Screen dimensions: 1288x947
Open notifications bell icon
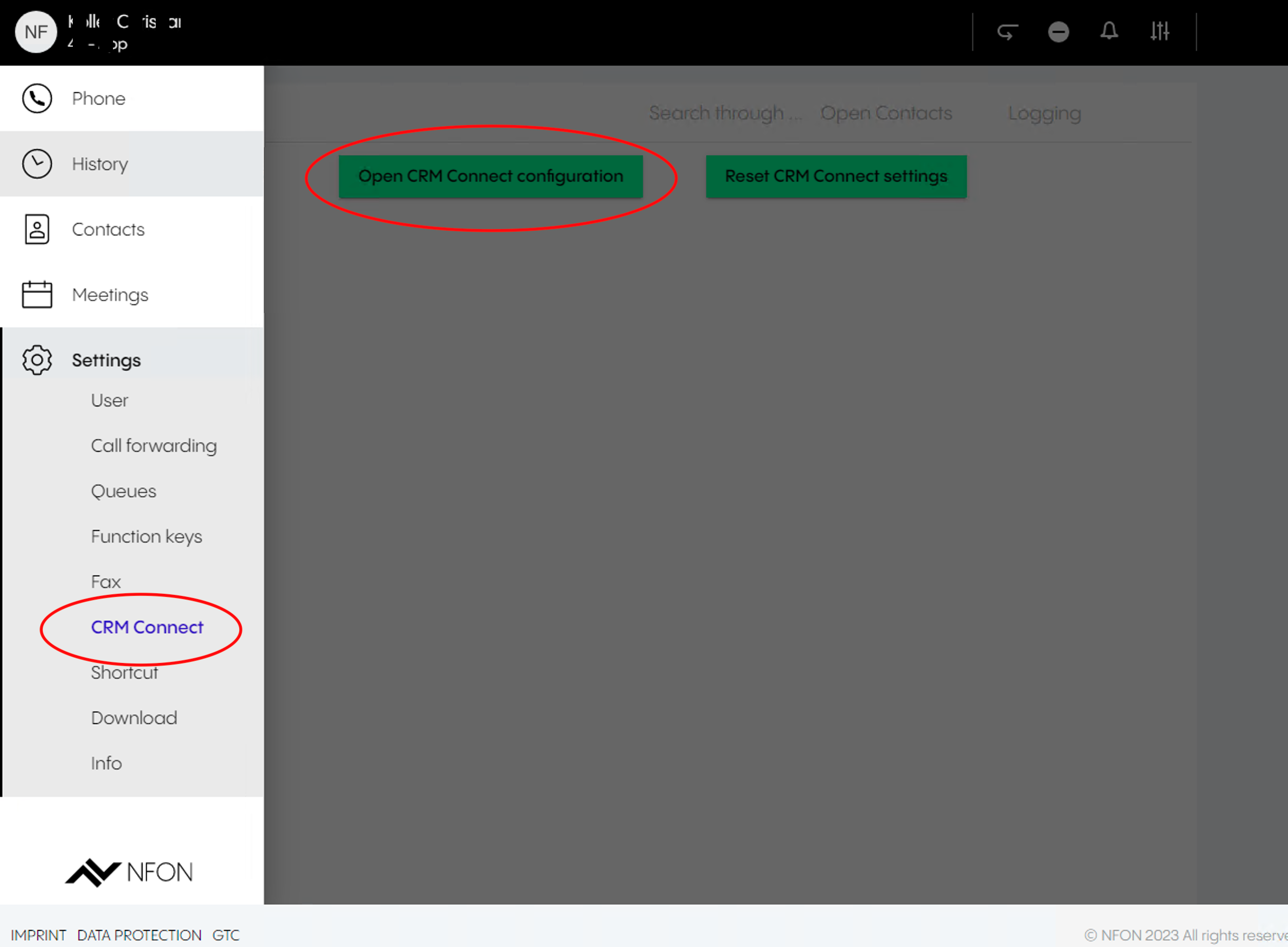tap(1109, 32)
